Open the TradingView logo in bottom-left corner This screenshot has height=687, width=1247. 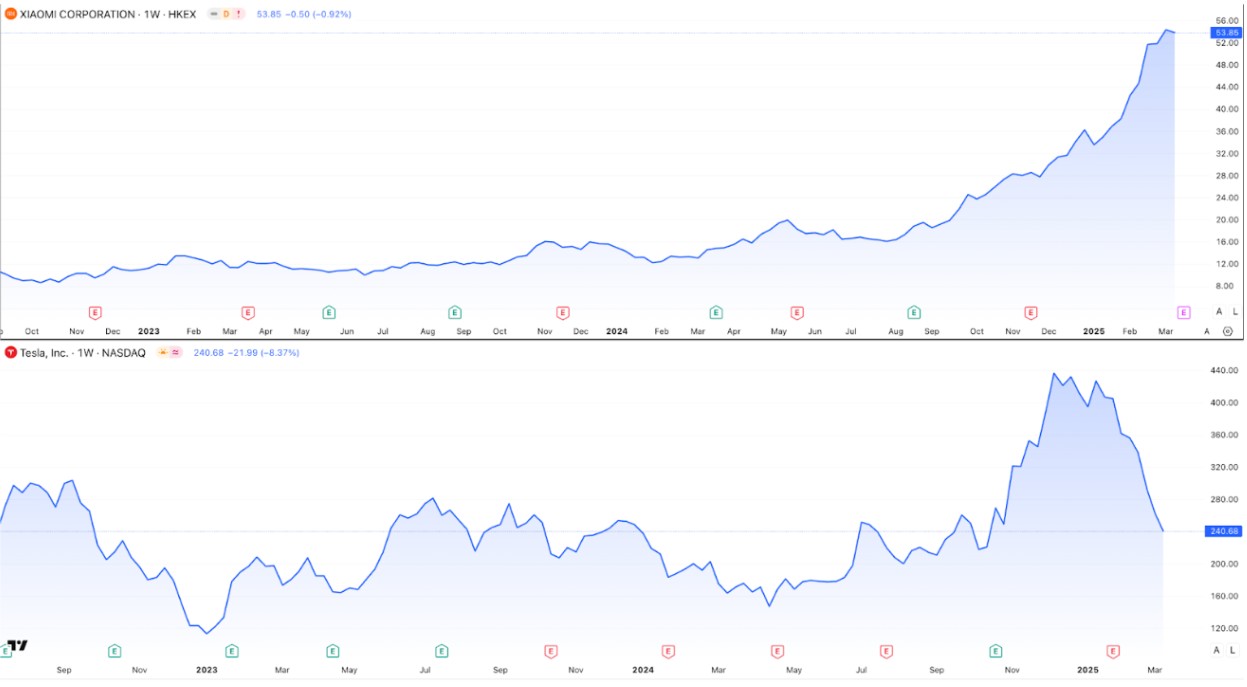16,646
